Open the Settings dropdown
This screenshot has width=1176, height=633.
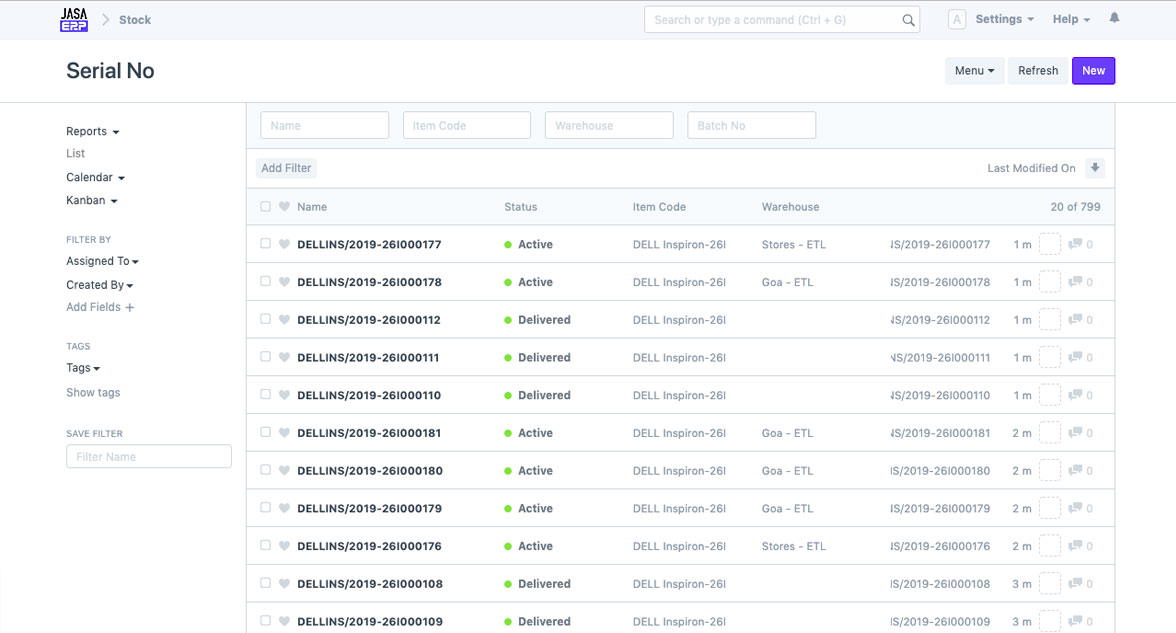(1003, 20)
